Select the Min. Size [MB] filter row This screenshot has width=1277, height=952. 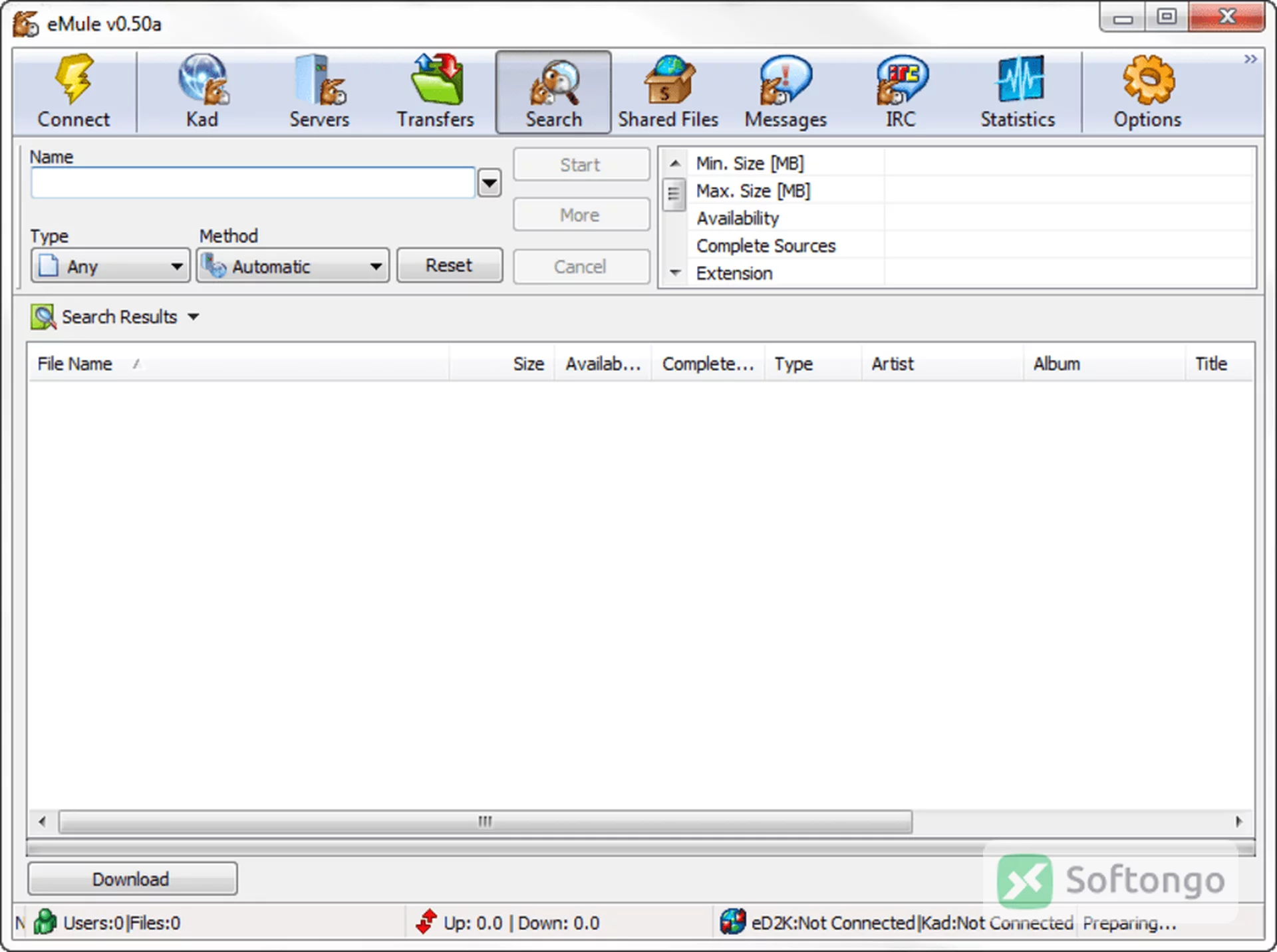(x=971, y=163)
